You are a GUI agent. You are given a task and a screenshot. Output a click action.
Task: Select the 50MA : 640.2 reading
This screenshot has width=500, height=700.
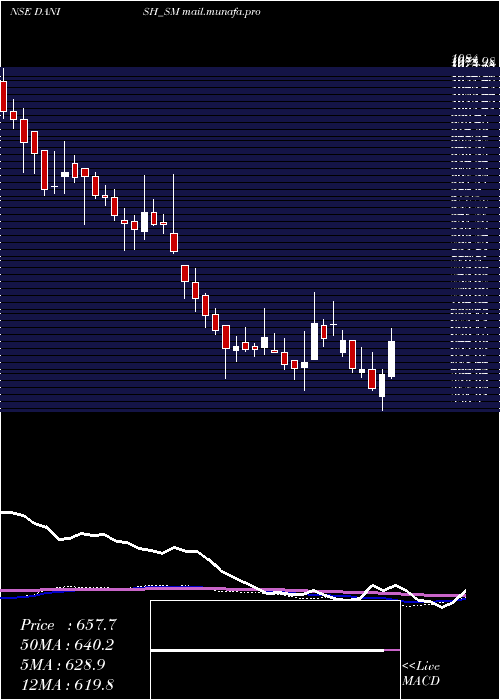67,645
